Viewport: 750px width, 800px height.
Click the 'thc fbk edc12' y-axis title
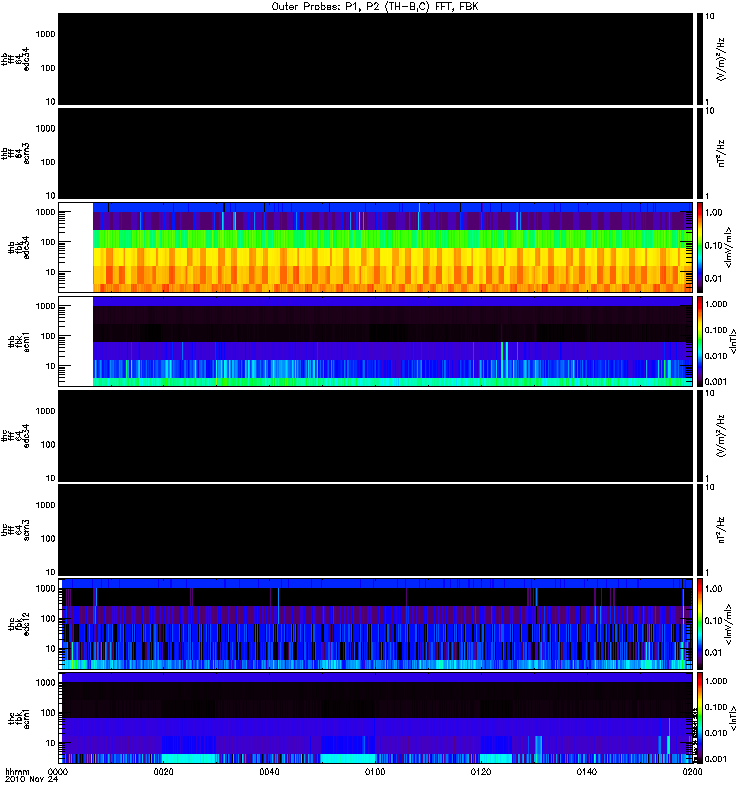pos(19,624)
